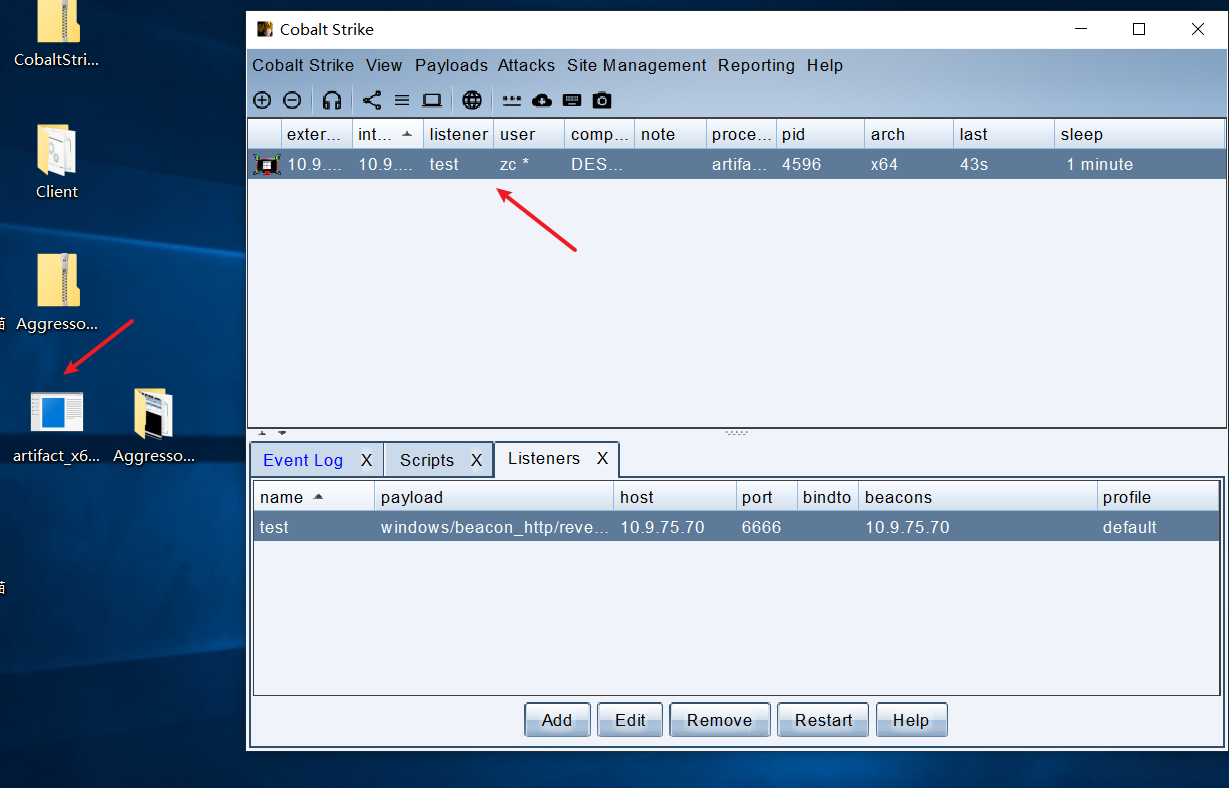Image resolution: width=1229 pixels, height=788 pixels.
Task: Sort sessions by internal column header
Action: coord(388,134)
